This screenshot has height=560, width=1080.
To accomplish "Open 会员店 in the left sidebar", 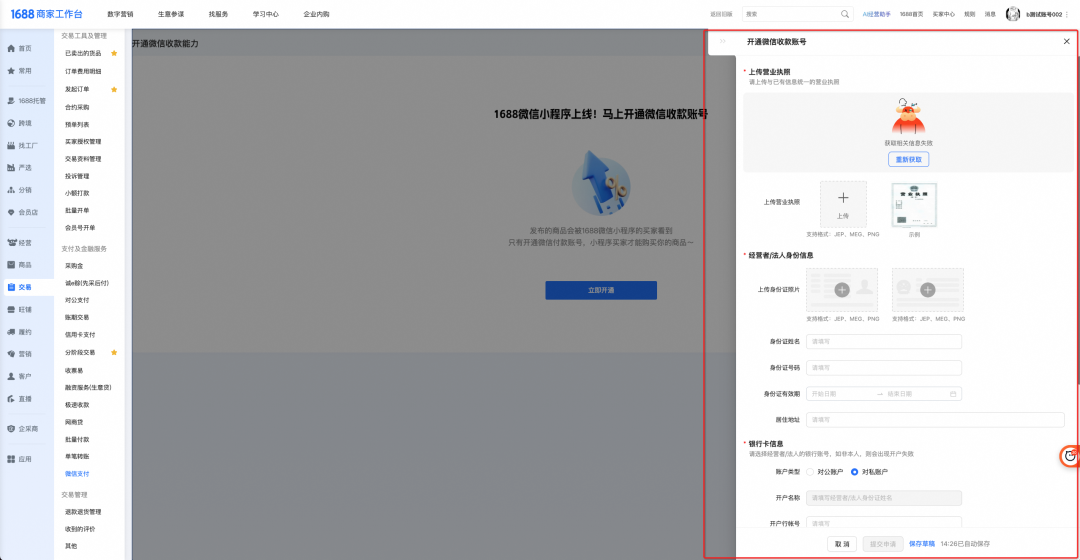I will [x=23, y=212].
